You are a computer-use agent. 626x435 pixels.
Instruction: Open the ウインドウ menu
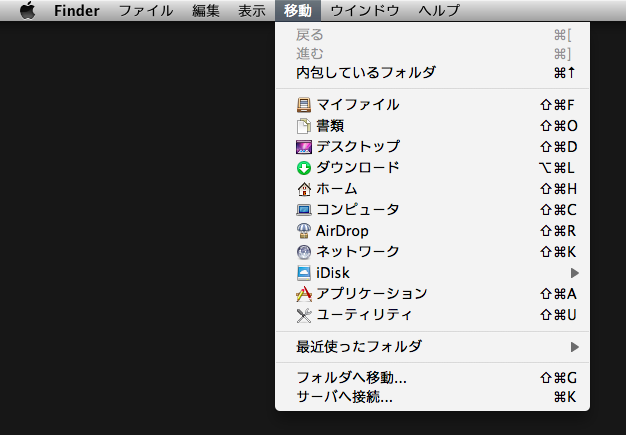pos(365,10)
